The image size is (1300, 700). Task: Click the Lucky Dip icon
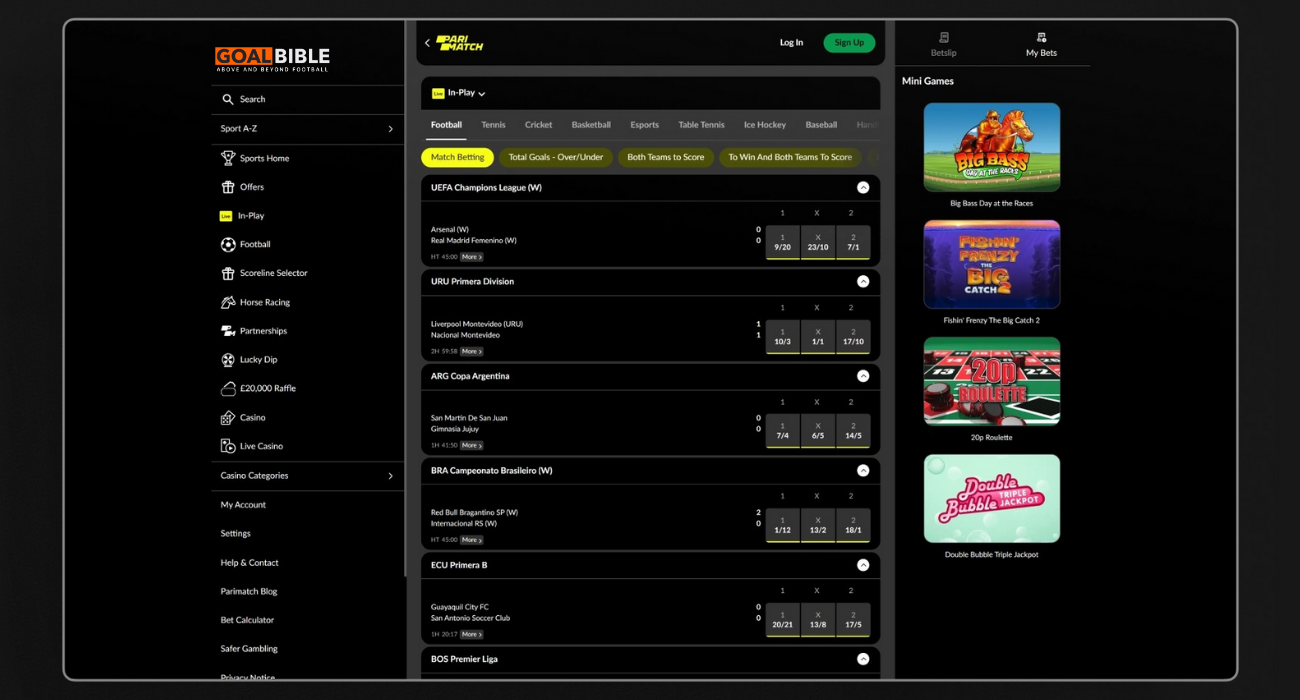pos(228,360)
